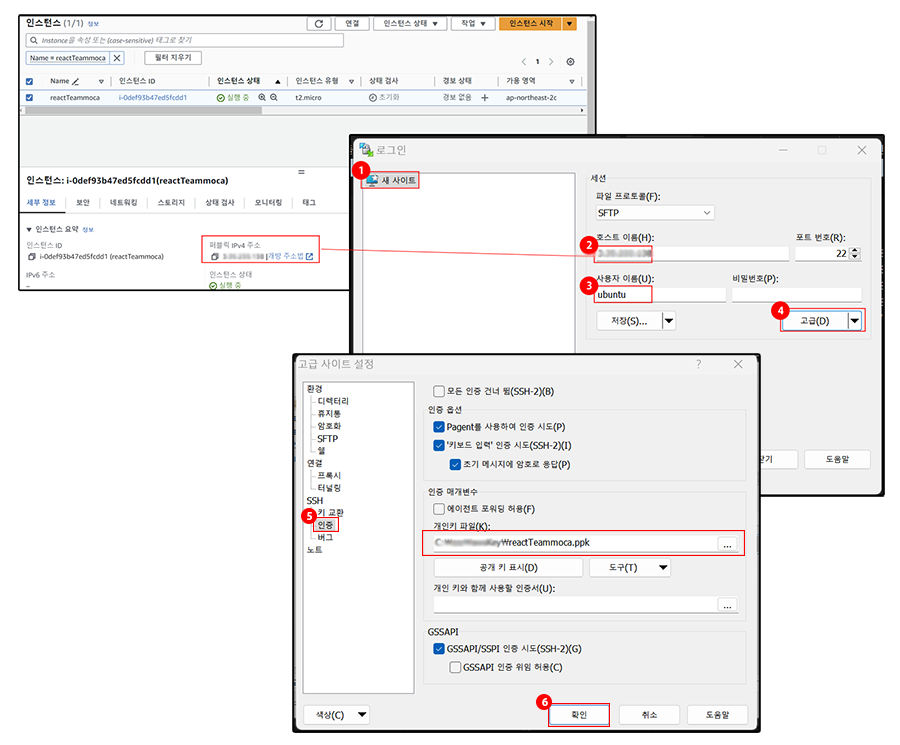
Task: Switch to the 네트워킹 tab
Action: coord(123,203)
